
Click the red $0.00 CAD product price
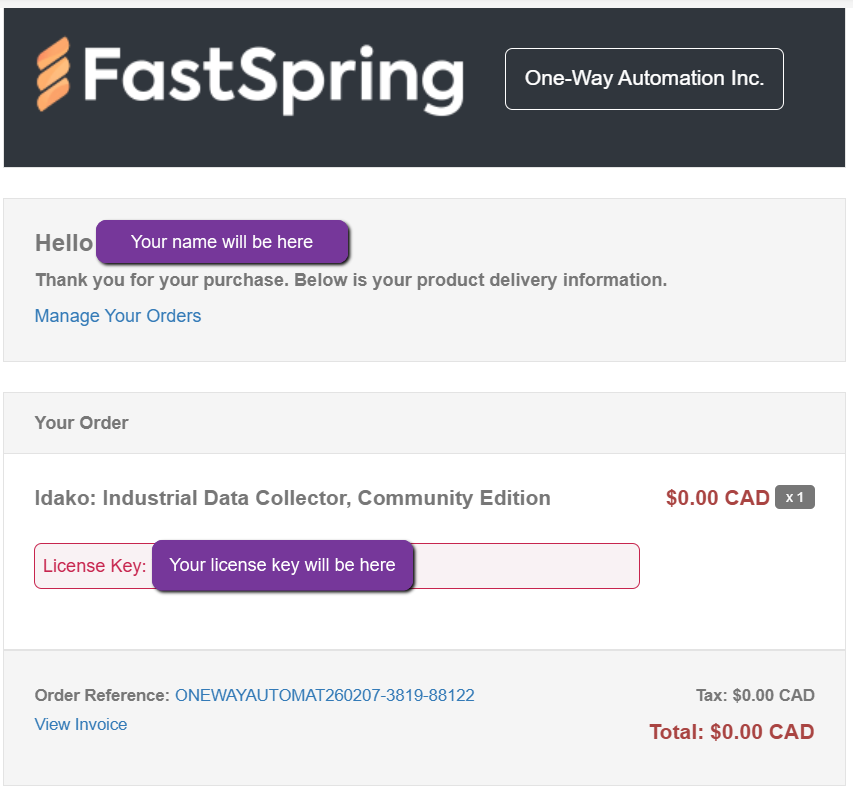click(717, 498)
